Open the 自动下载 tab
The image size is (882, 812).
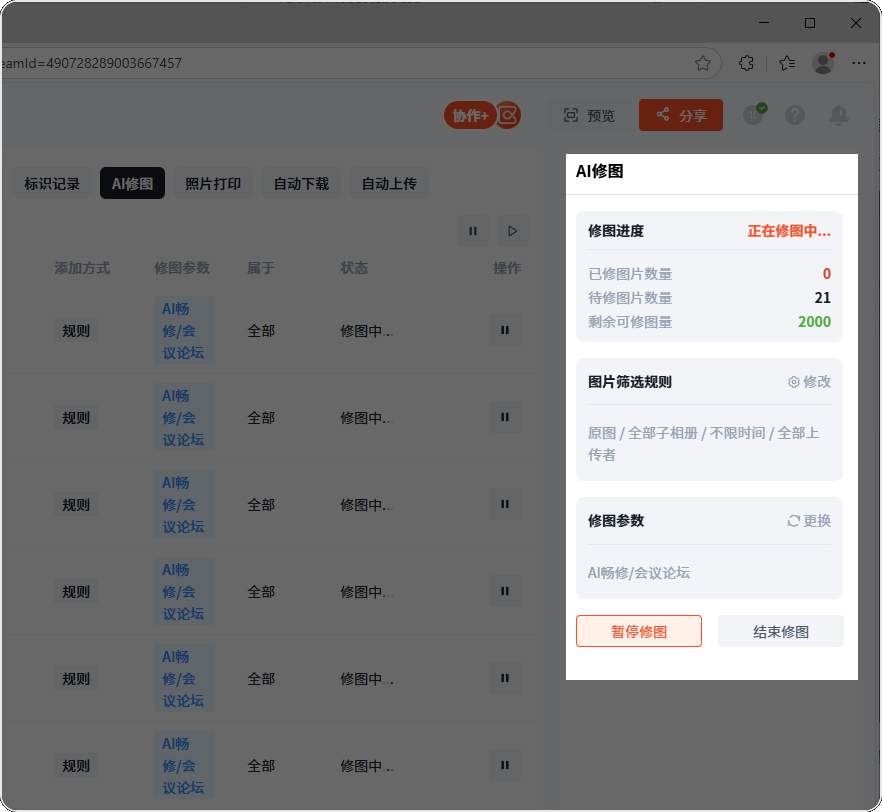click(x=301, y=184)
